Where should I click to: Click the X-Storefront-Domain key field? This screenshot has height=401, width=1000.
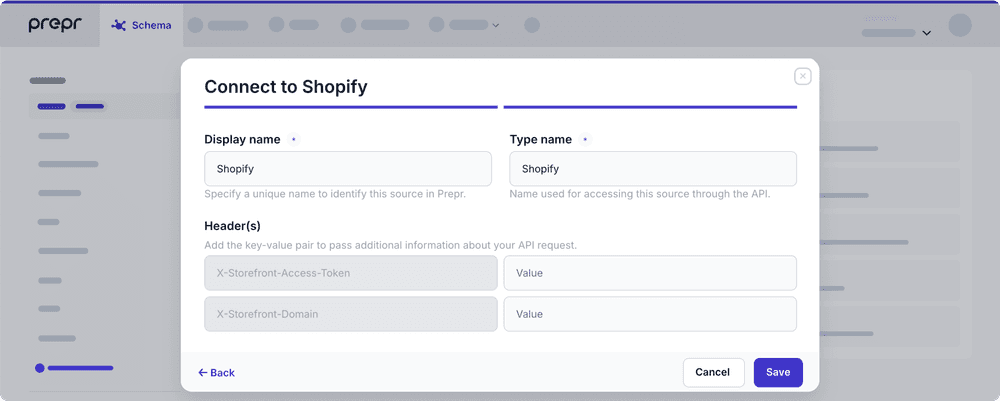click(350, 314)
